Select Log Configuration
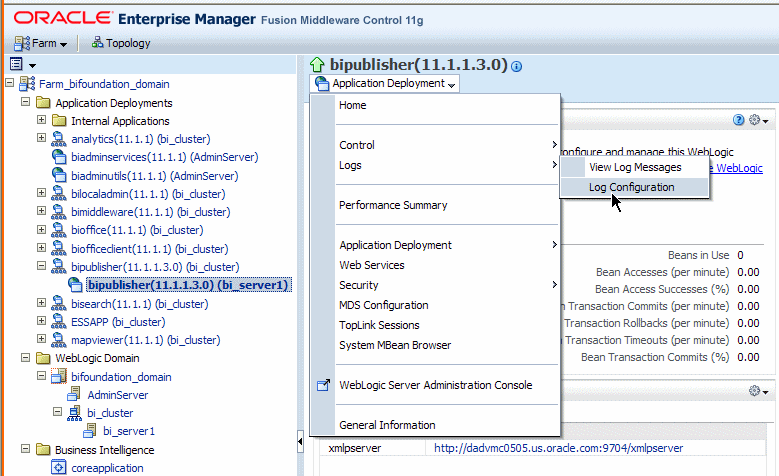779x476 pixels. pos(634,187)
